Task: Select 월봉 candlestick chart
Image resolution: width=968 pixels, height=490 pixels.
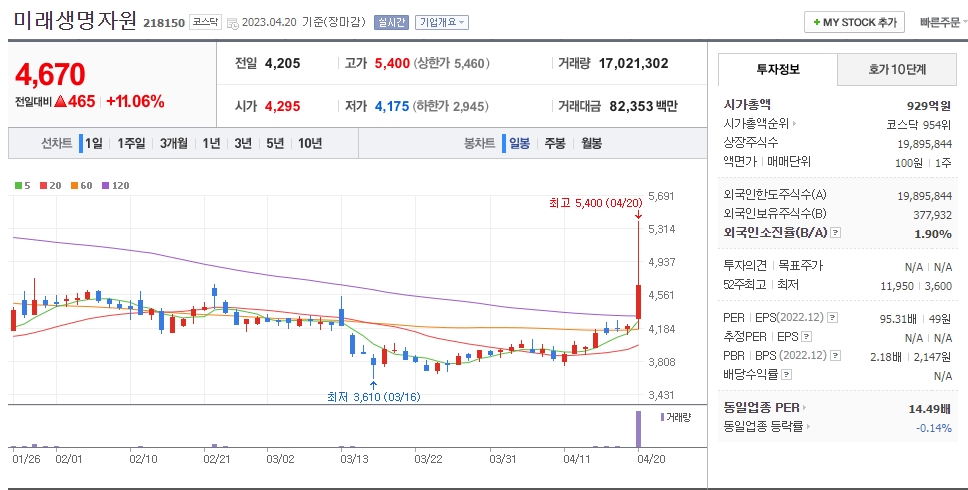Action: pyautogui.click(x=591, y=144)
